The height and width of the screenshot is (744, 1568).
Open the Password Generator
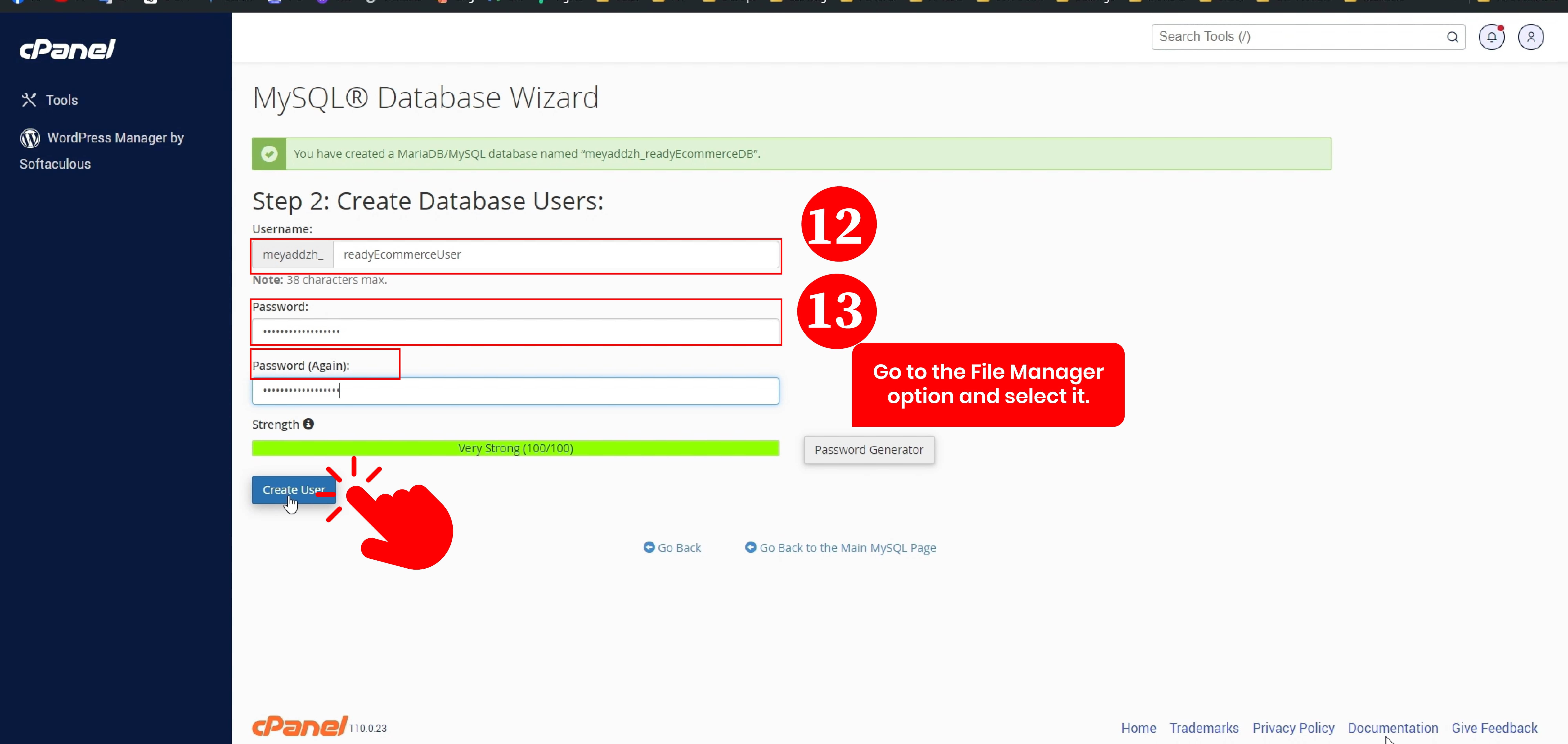click(x=869, y=449)
